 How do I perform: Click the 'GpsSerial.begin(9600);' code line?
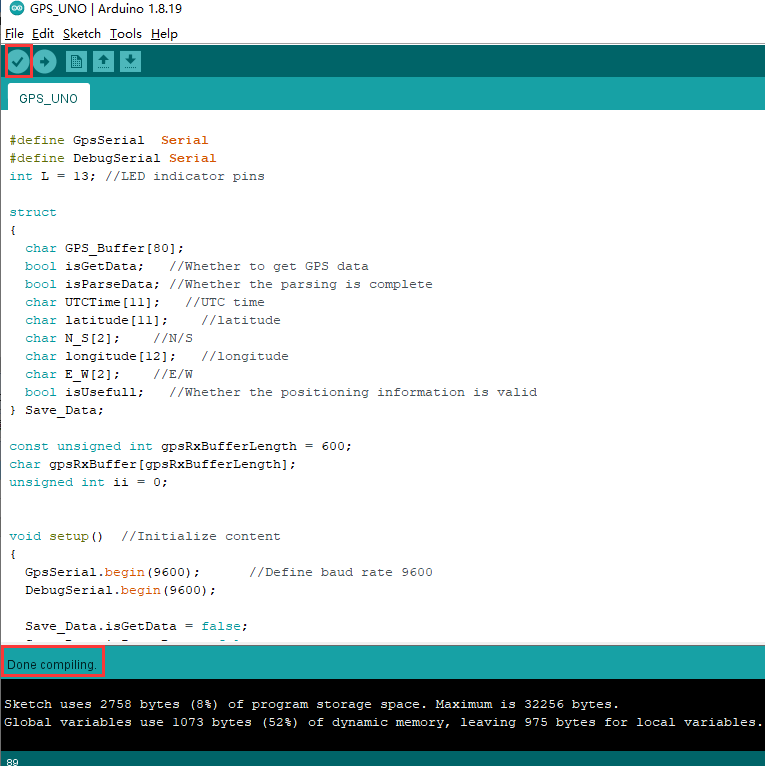click(x=112, y=572)
